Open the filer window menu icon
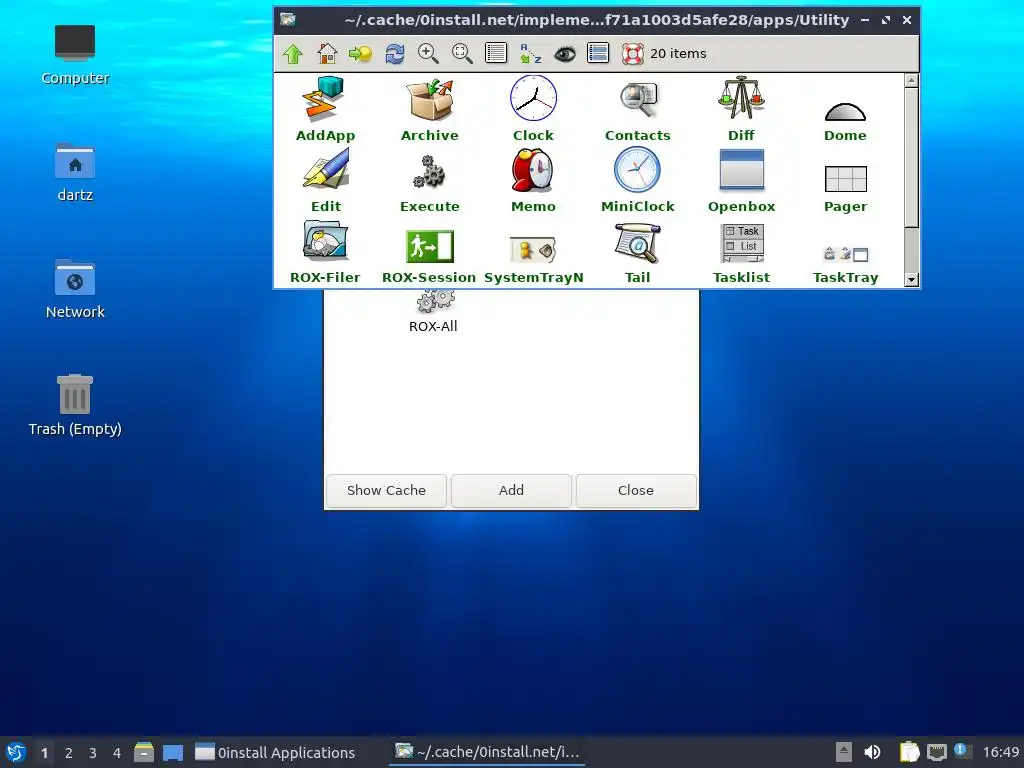1024x768 pixels. 288,20
